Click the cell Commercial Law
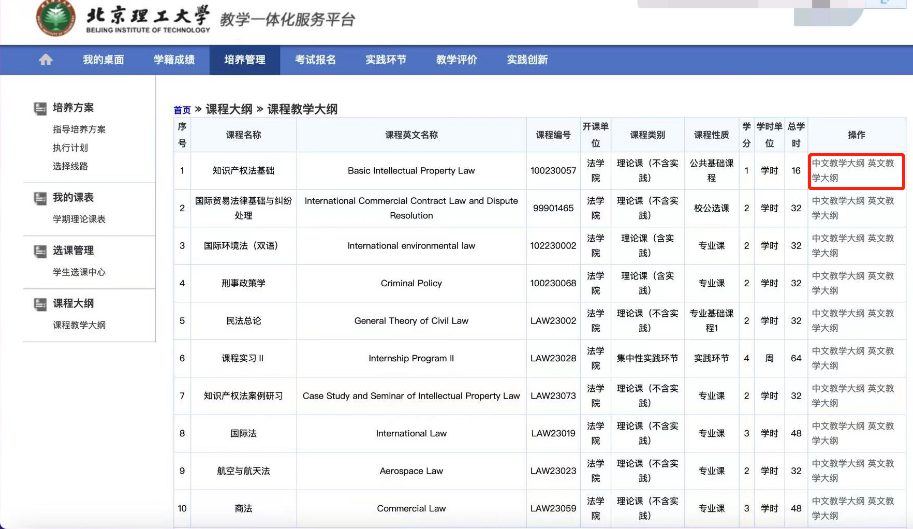Viewport: 913px width, 529px height. [x=411, y=509]
